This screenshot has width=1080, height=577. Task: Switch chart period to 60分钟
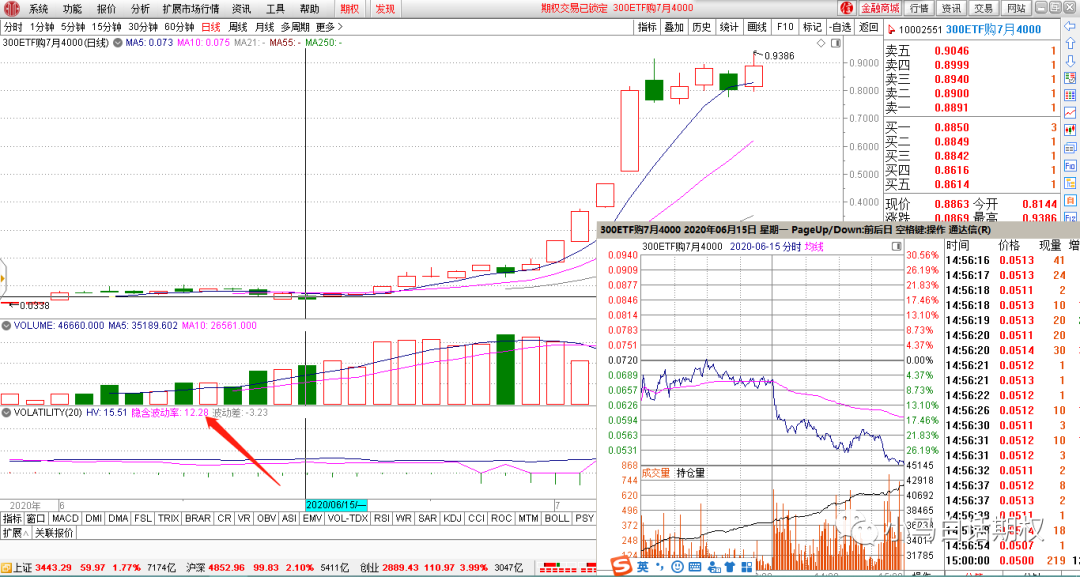179,27
